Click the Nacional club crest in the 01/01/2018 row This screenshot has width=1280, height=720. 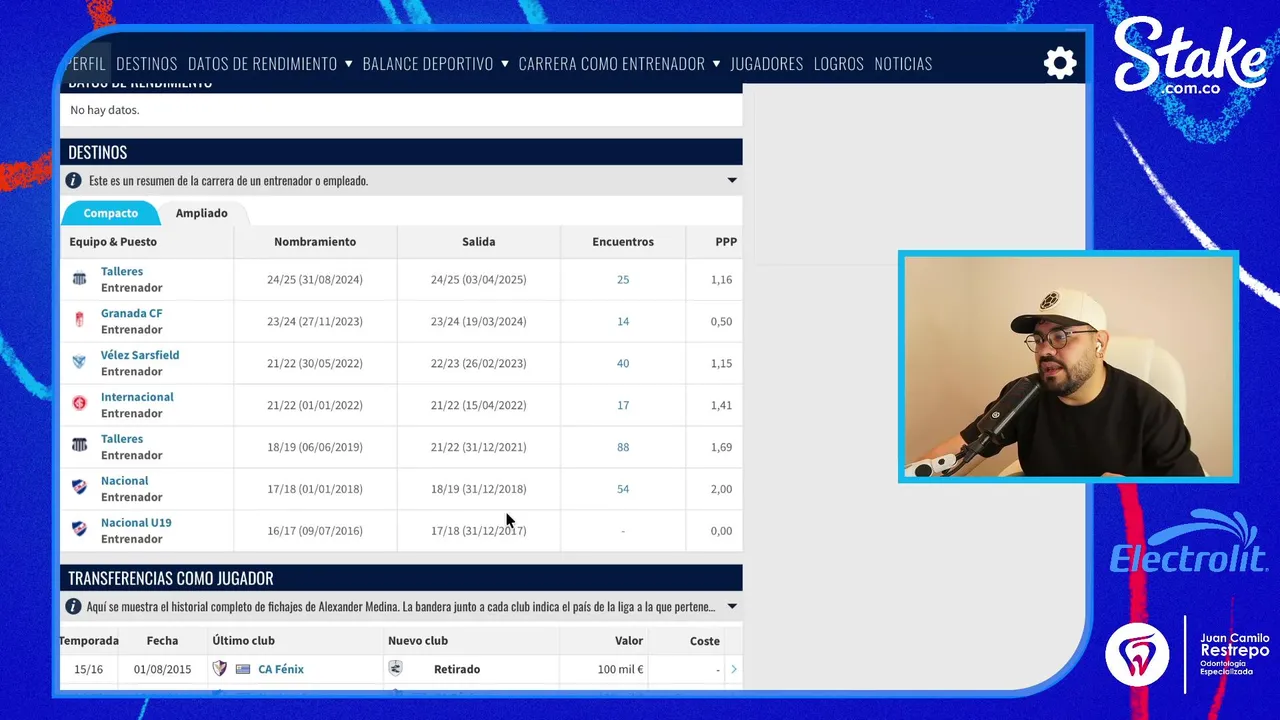[x=79, y=488]
